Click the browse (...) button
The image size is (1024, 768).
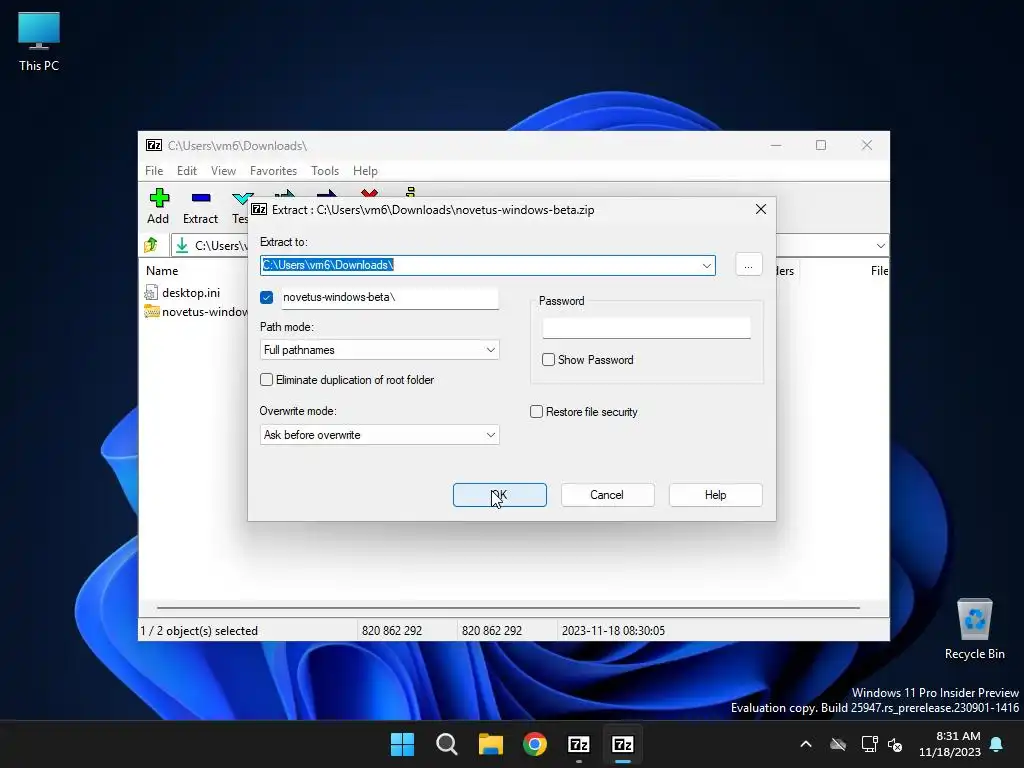pyautogui.click(x=748, y=265)
